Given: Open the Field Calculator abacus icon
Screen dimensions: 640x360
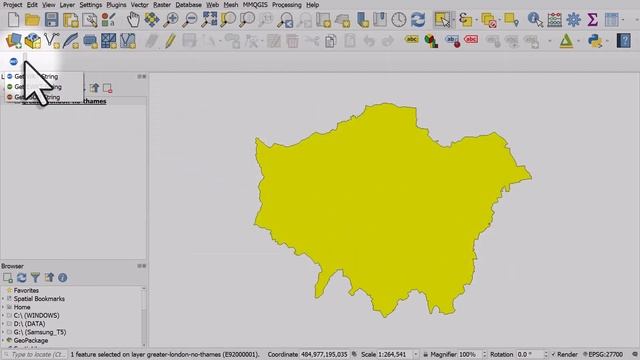Looking at the screenshot, I should (554, 20).
